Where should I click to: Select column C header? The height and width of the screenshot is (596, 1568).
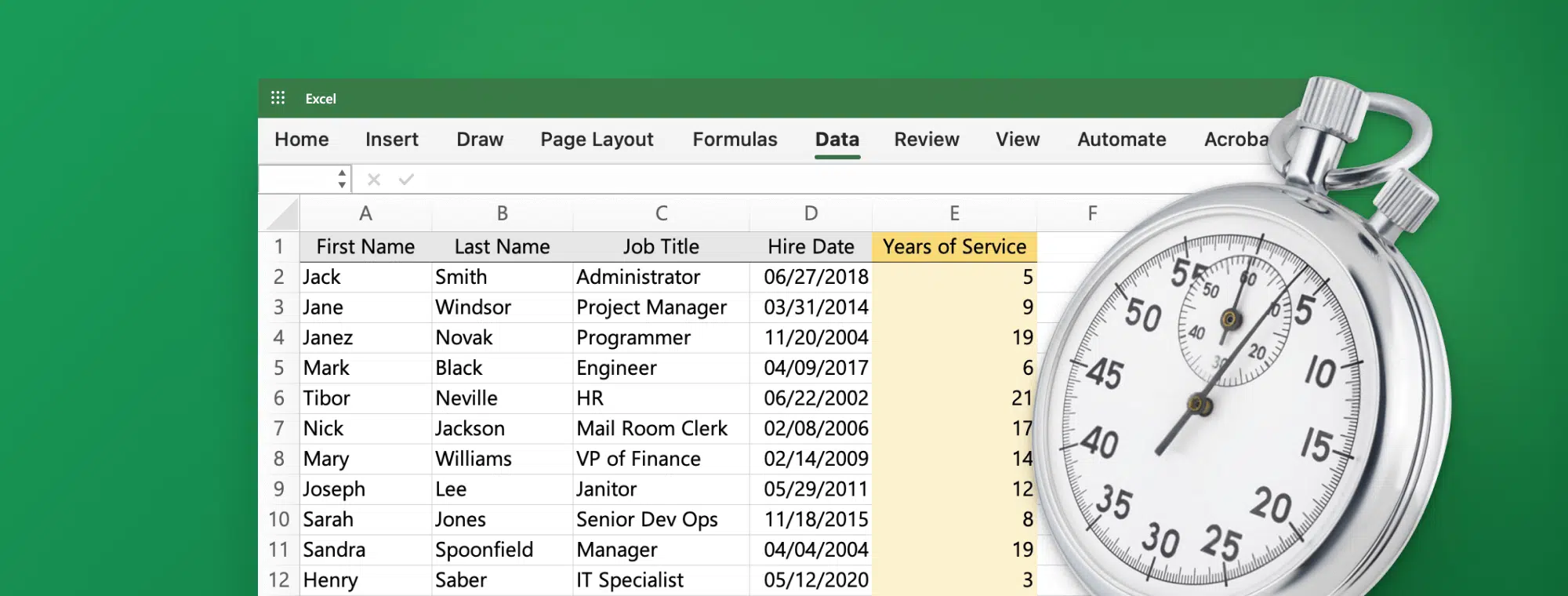tap(661, 213)
